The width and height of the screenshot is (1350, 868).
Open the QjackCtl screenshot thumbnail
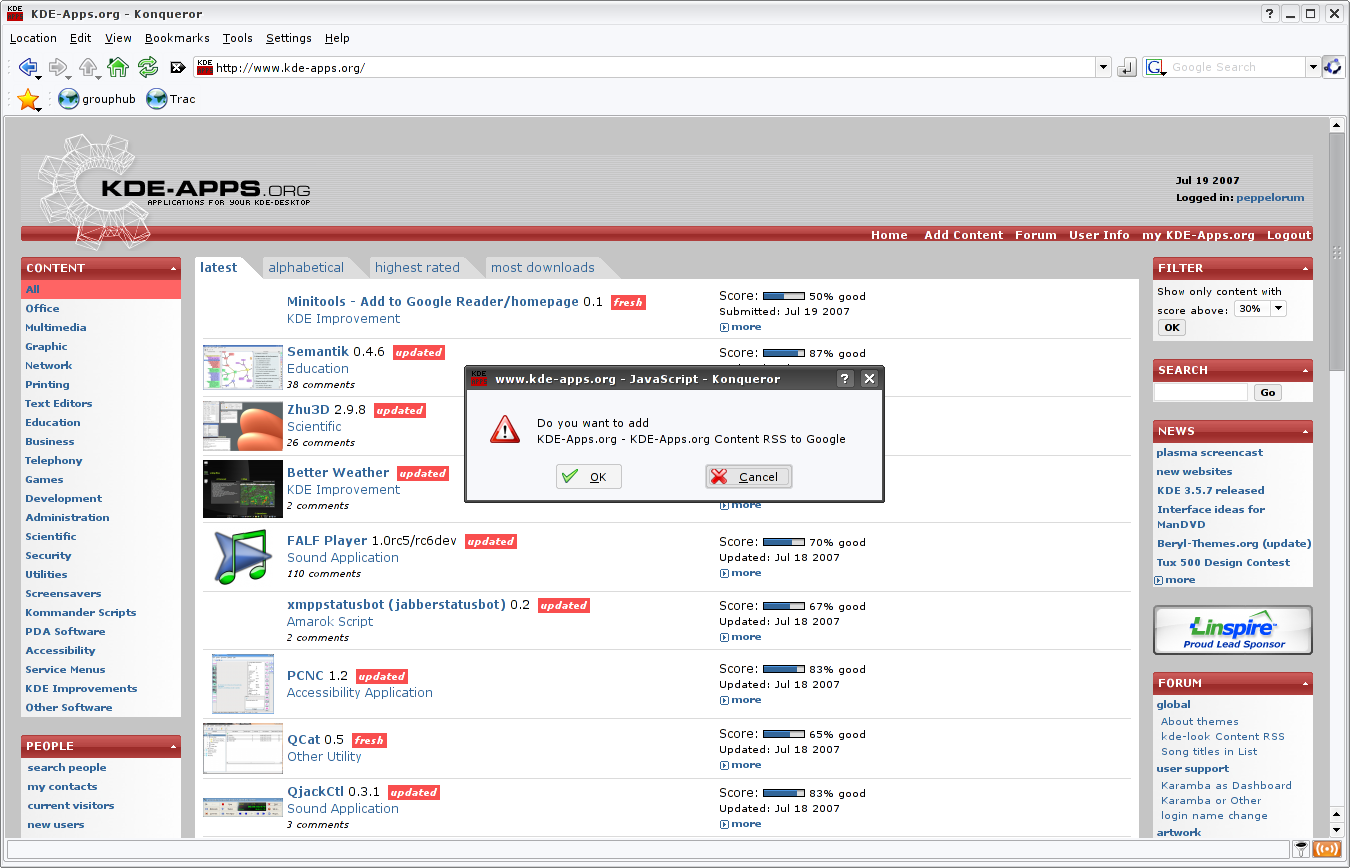243,806
